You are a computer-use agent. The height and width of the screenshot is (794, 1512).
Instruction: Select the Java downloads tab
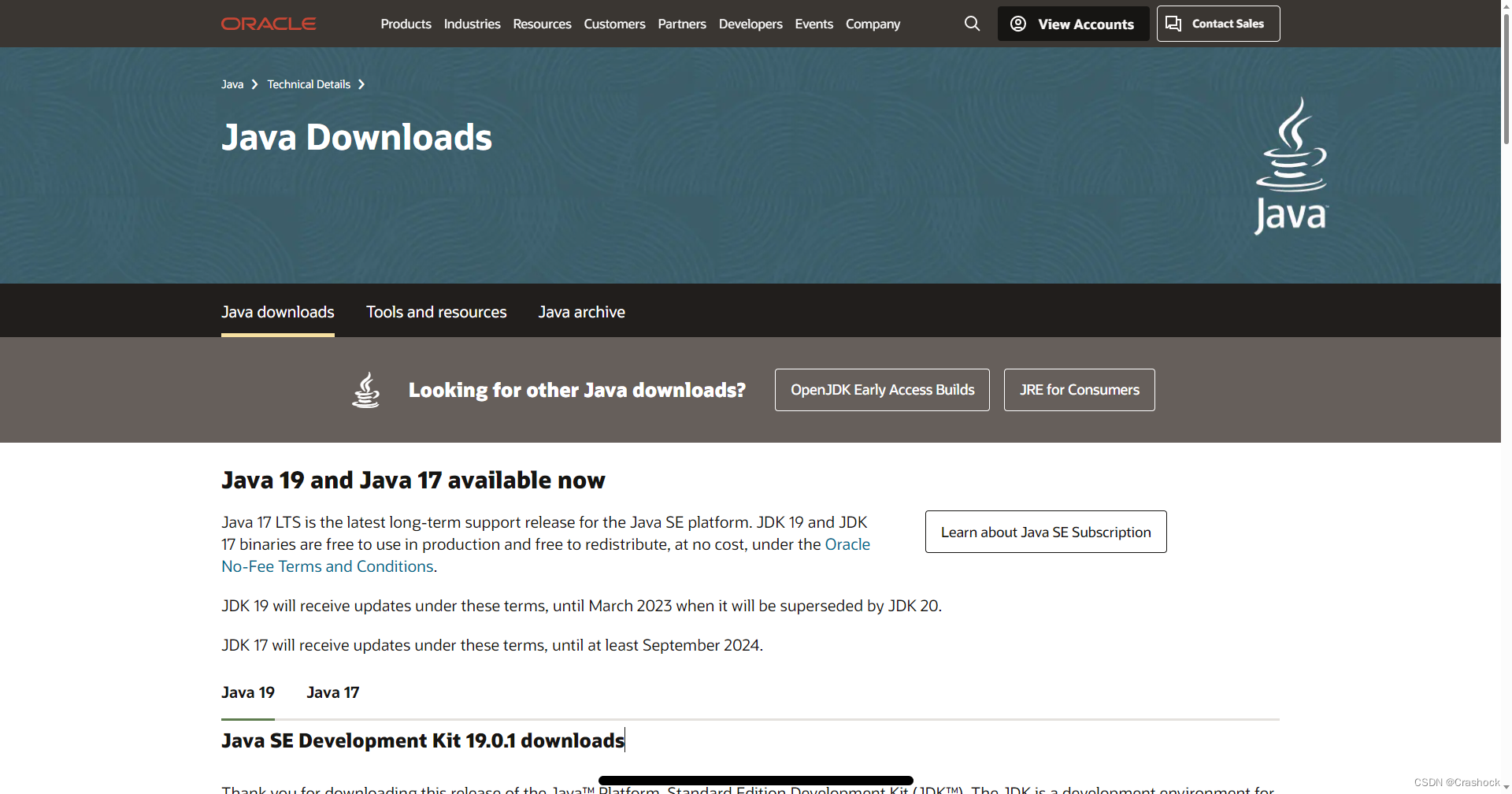click(x=278, y=312)
